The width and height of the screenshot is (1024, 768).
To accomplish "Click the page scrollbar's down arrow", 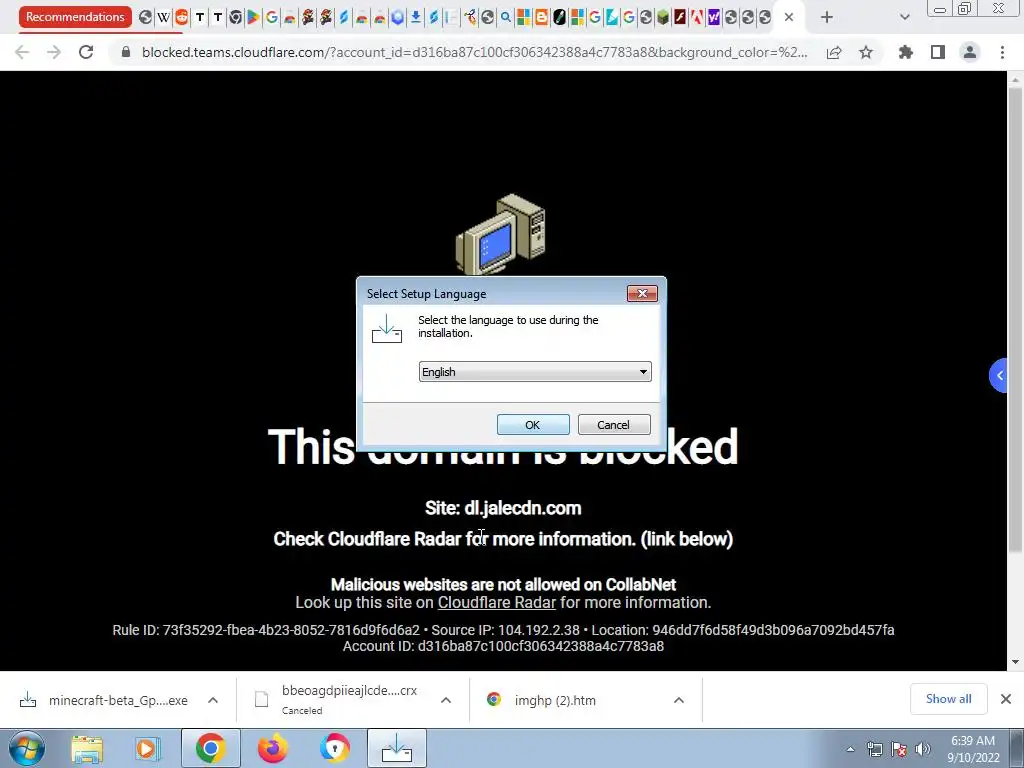I will click(x=1015, y=662).
